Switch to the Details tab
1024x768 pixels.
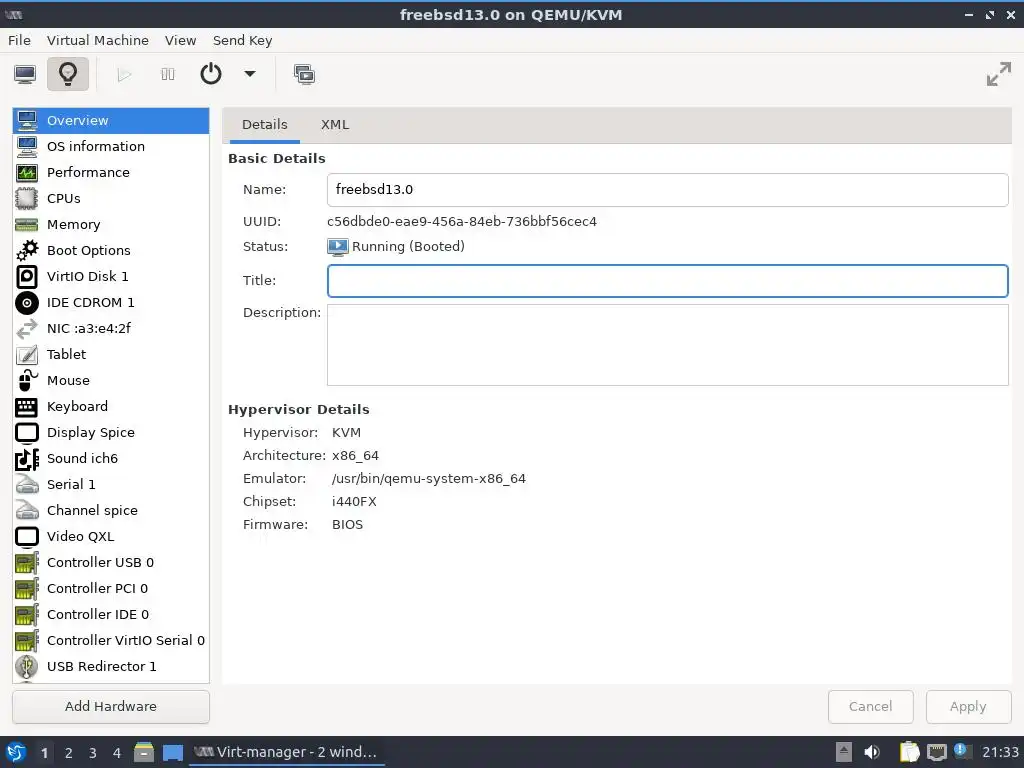pos(264,125)
